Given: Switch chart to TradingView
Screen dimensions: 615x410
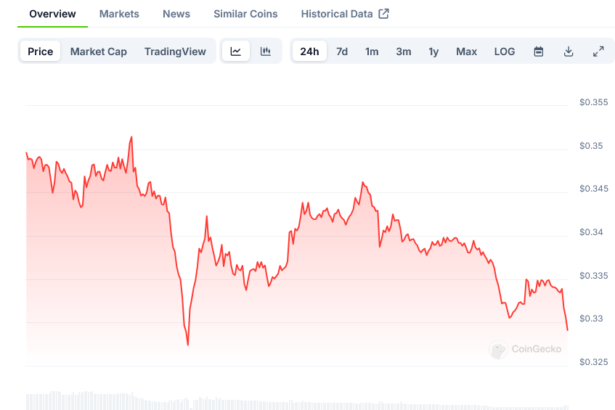Looking at the screenshot, I should click(x=176, y=51).
